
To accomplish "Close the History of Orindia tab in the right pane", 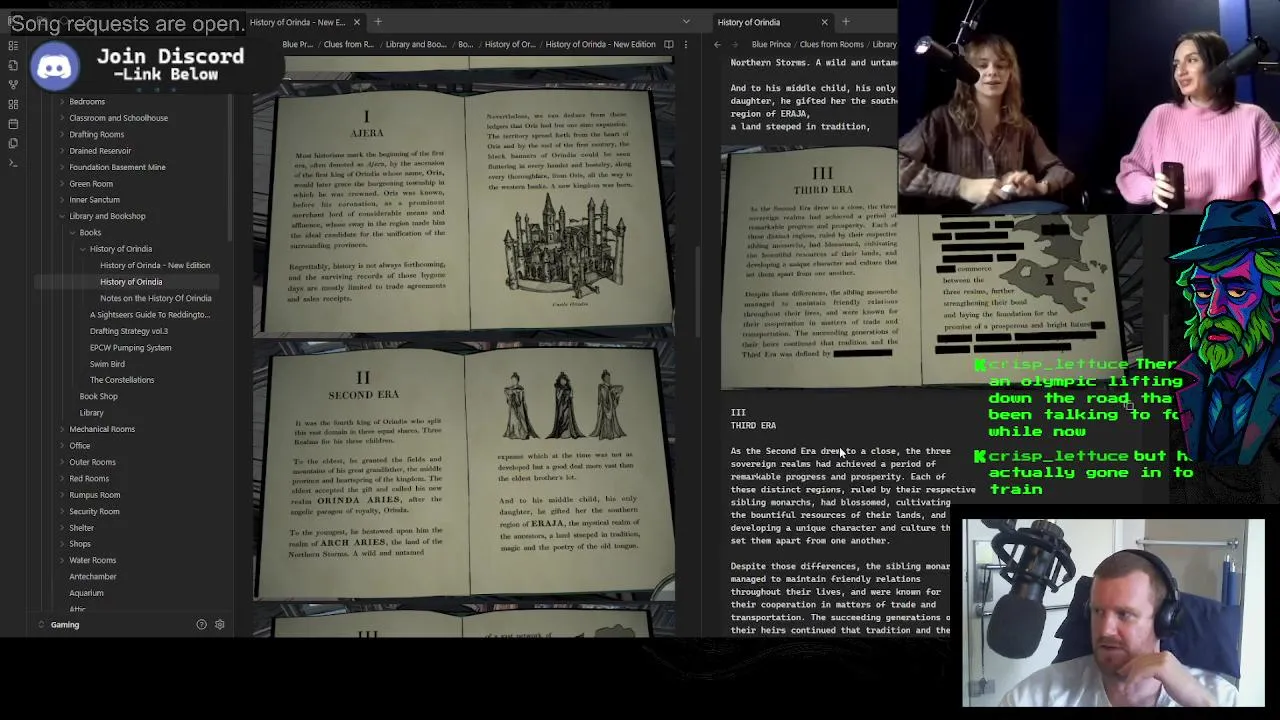I will (824, 22).
